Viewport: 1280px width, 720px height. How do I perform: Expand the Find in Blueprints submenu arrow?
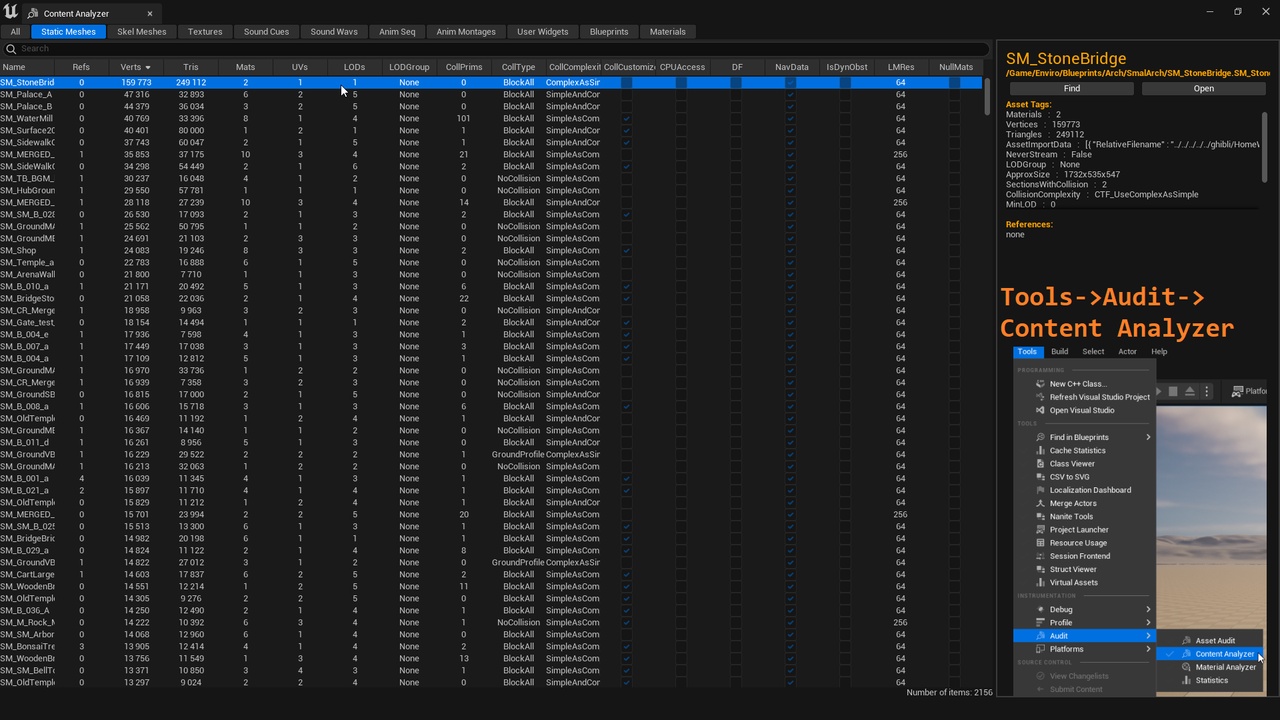(x=1148, y=437)
